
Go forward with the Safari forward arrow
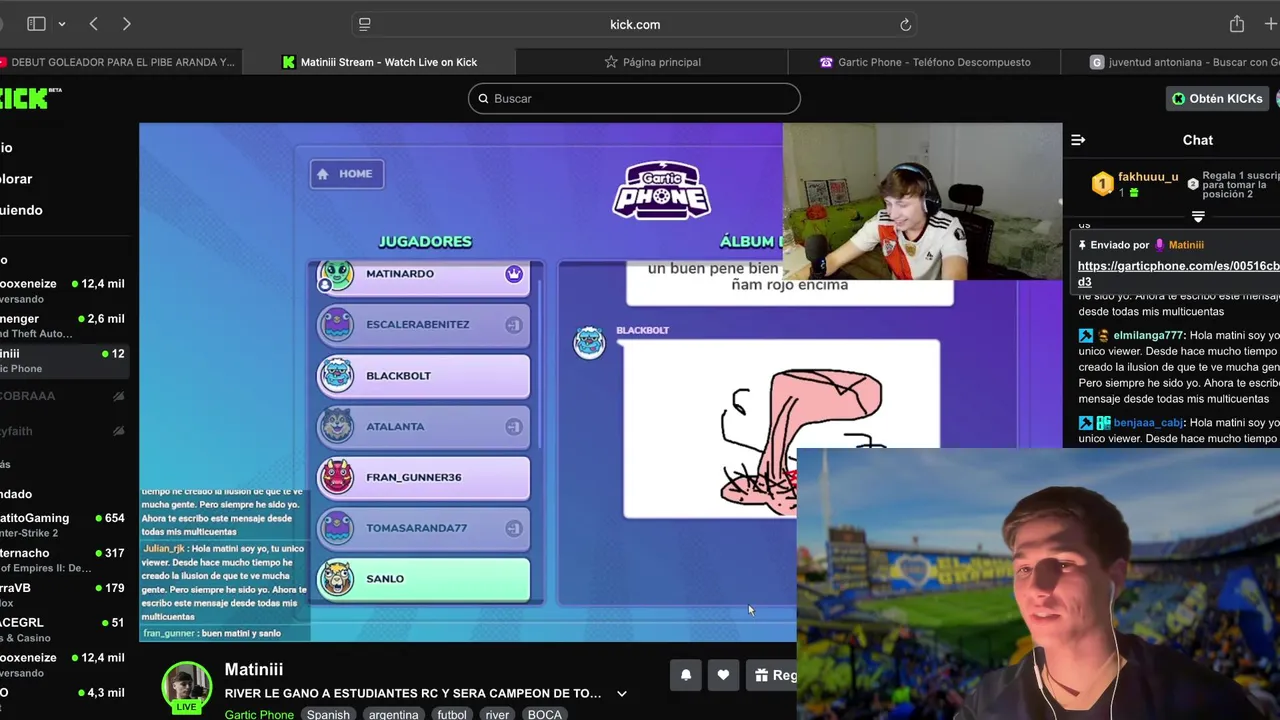pyautogui.click(x=126, y=24)
